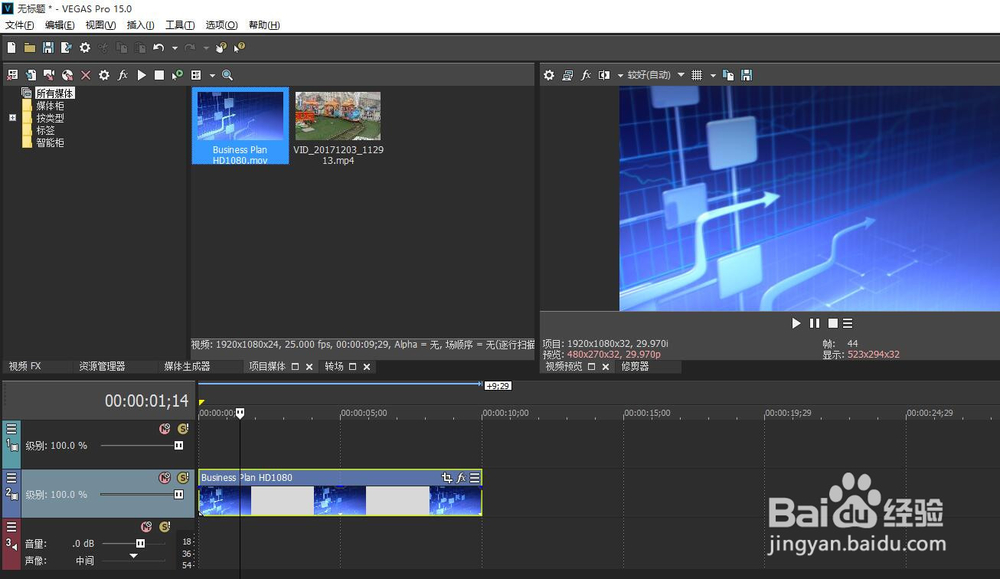This screenshot has height=579, width=1000.
Task: Open the overlays grid dropdown arrow
Action: (713, 75)
